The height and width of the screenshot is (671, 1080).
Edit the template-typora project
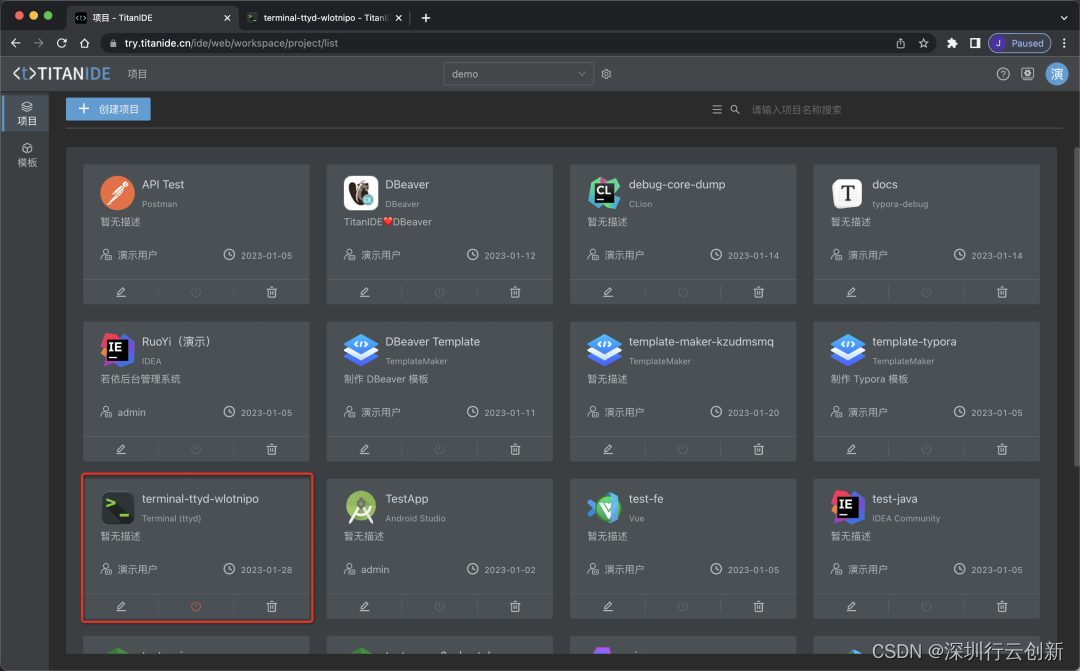click(851, 449)
